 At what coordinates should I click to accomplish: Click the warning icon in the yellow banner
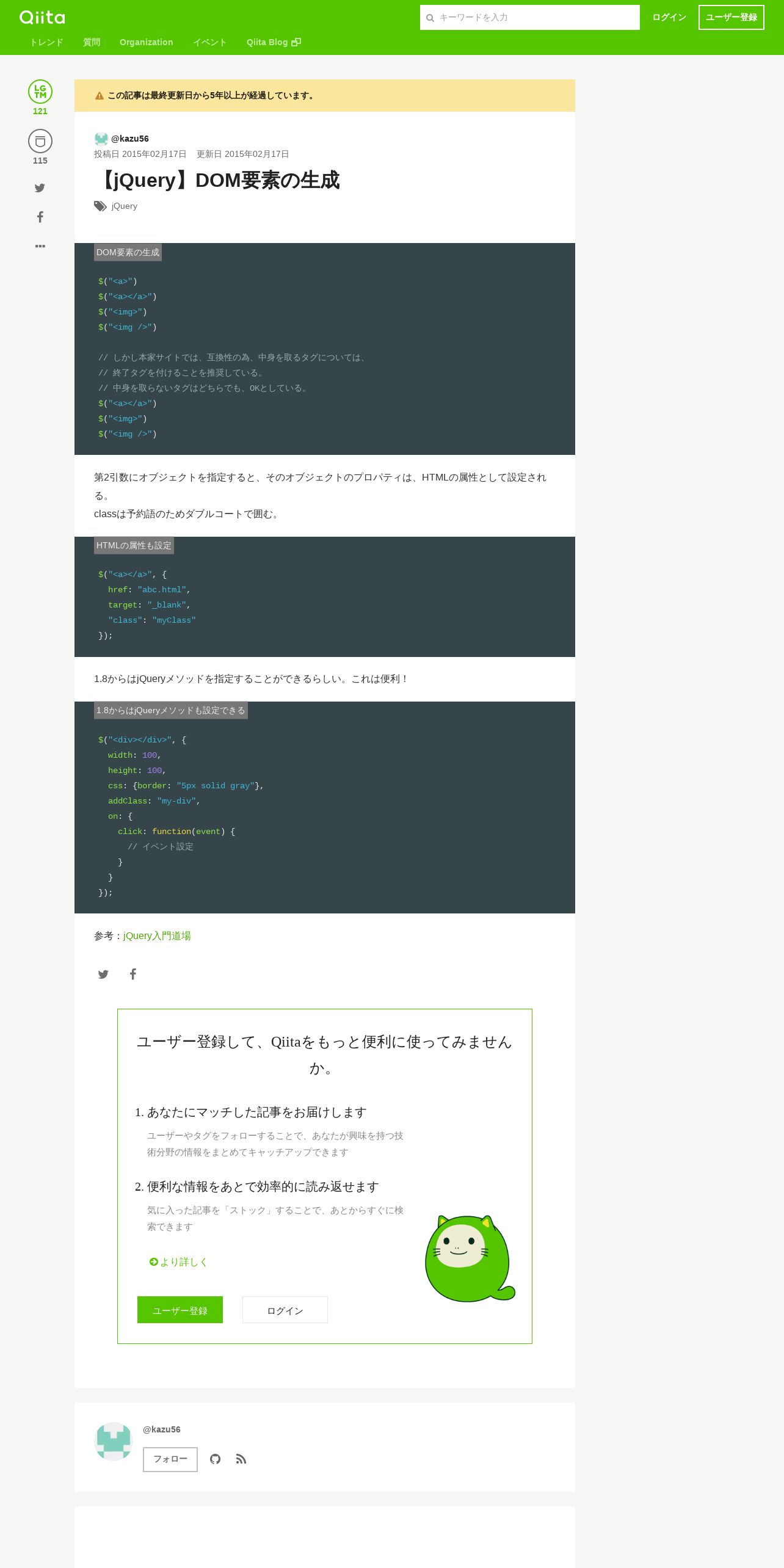[x=100, y=96]
